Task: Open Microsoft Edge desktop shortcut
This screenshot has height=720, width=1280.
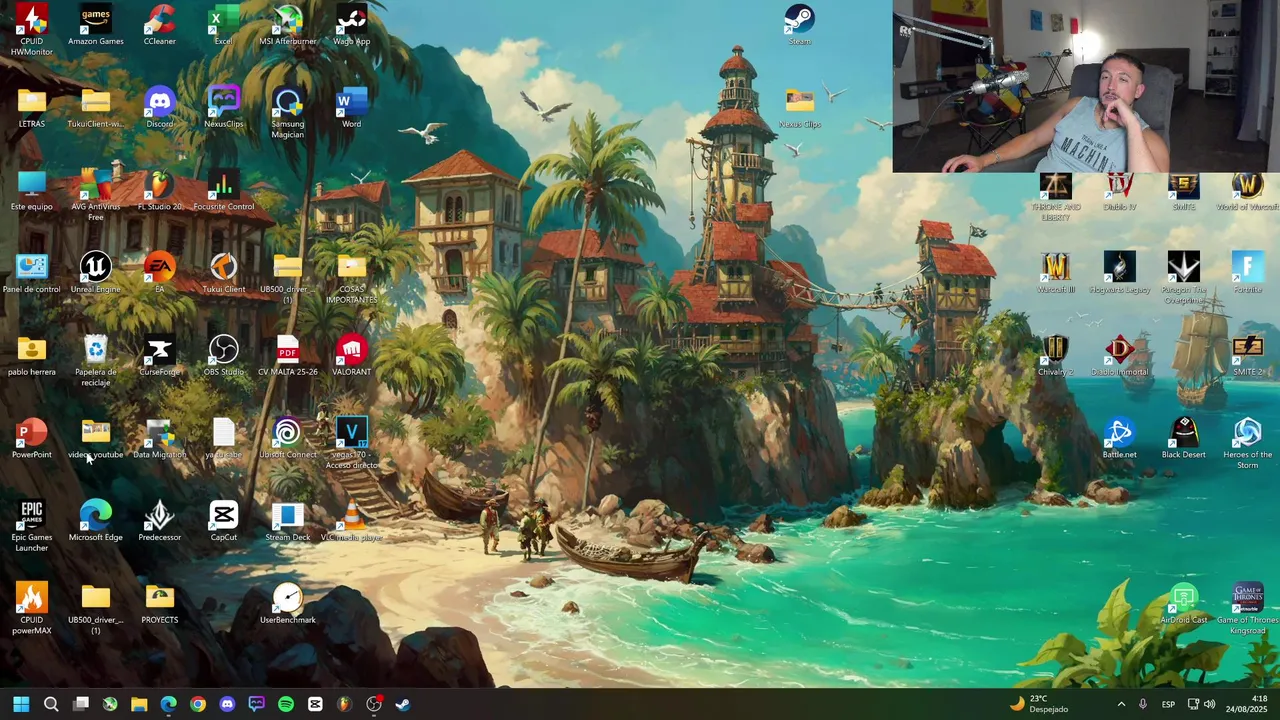Action: 96,521
